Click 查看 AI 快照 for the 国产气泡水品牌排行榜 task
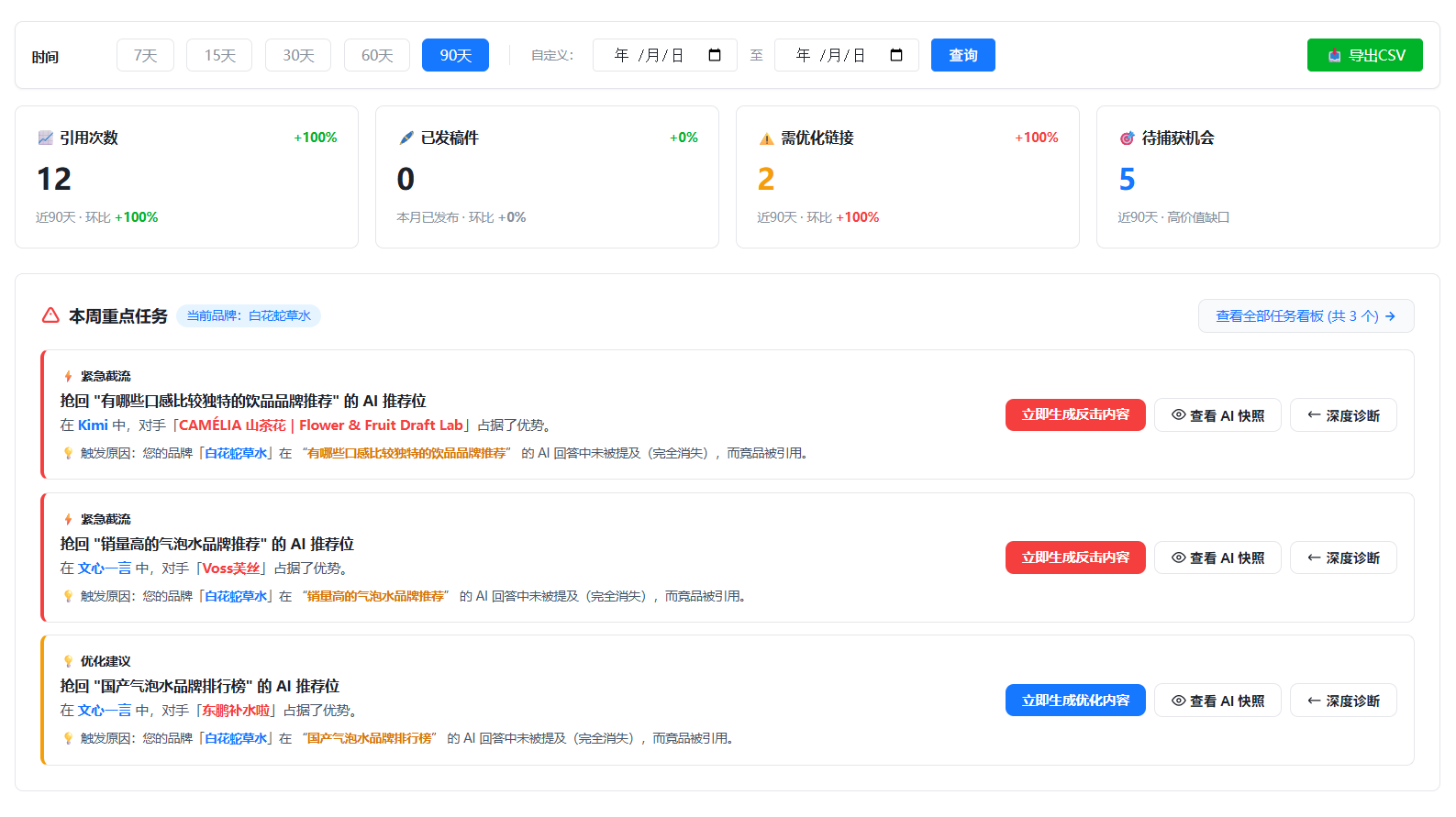Viewport: 1456px width, 817px height. [x=1217, y=701]
